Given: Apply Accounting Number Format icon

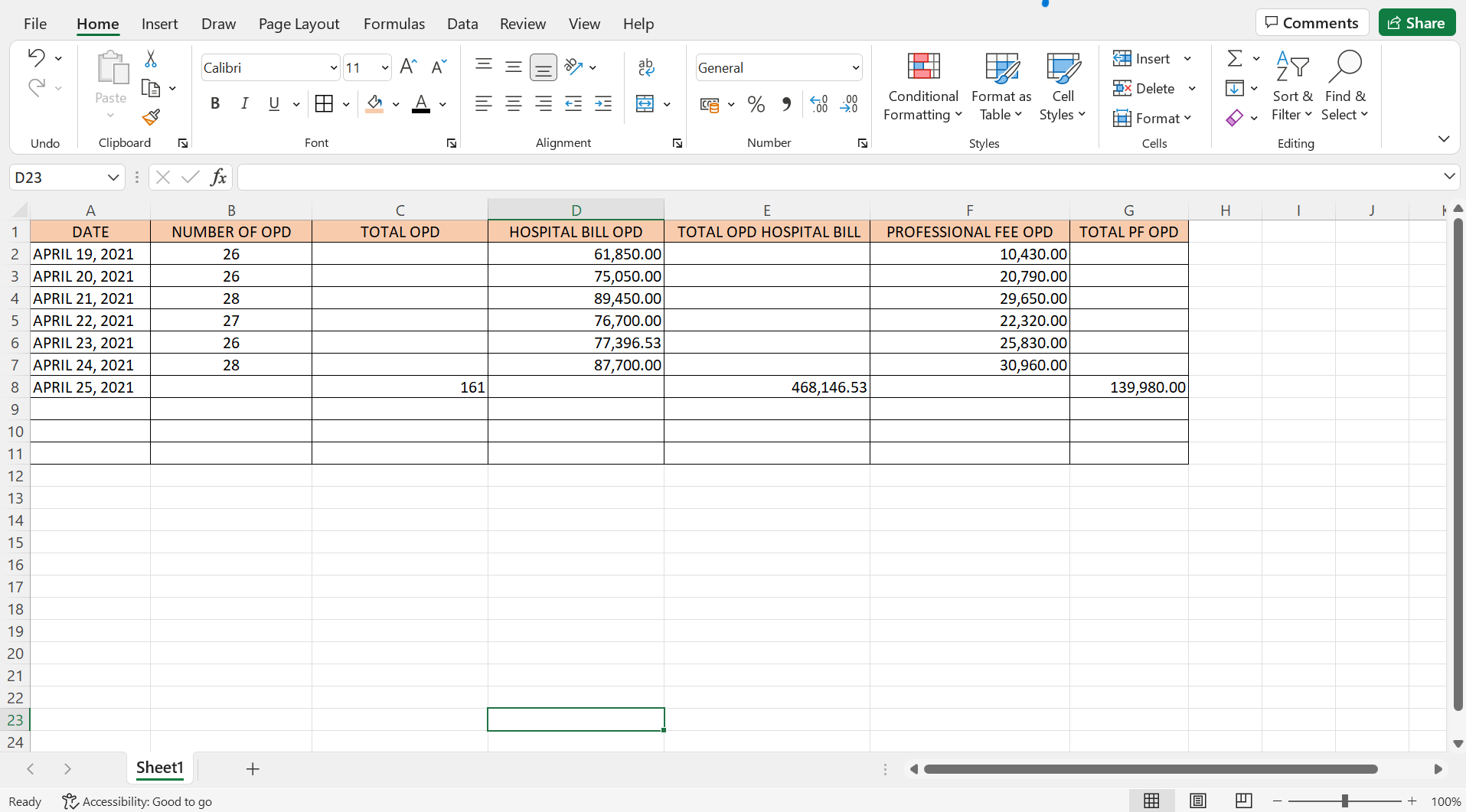Looking at the screenshot, I should pos(710,104).
